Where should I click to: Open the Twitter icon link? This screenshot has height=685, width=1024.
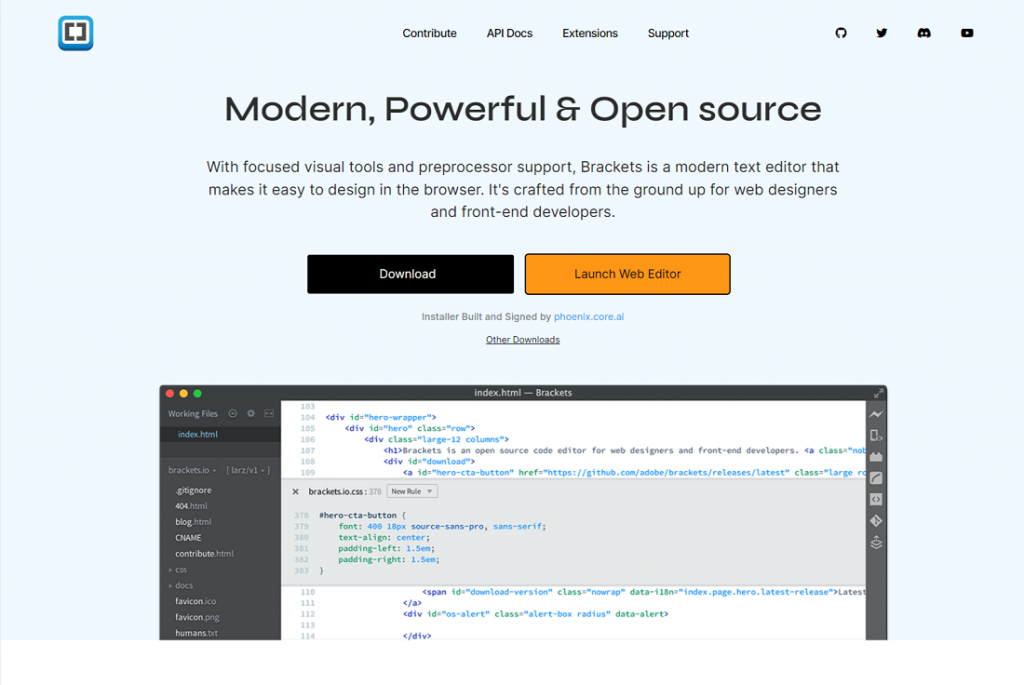pyautogui.click(x=882, y=33)
